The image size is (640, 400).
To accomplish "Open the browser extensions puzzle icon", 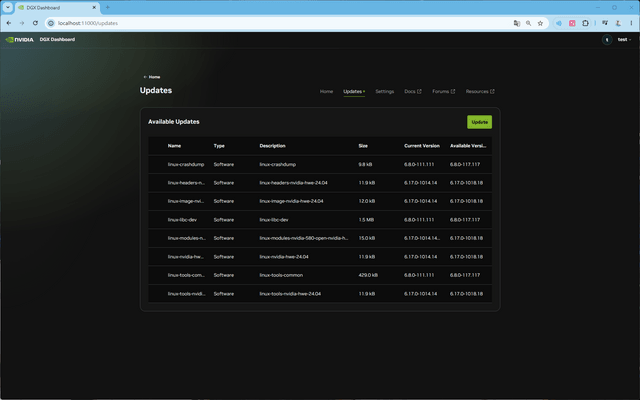I will 585,23.
